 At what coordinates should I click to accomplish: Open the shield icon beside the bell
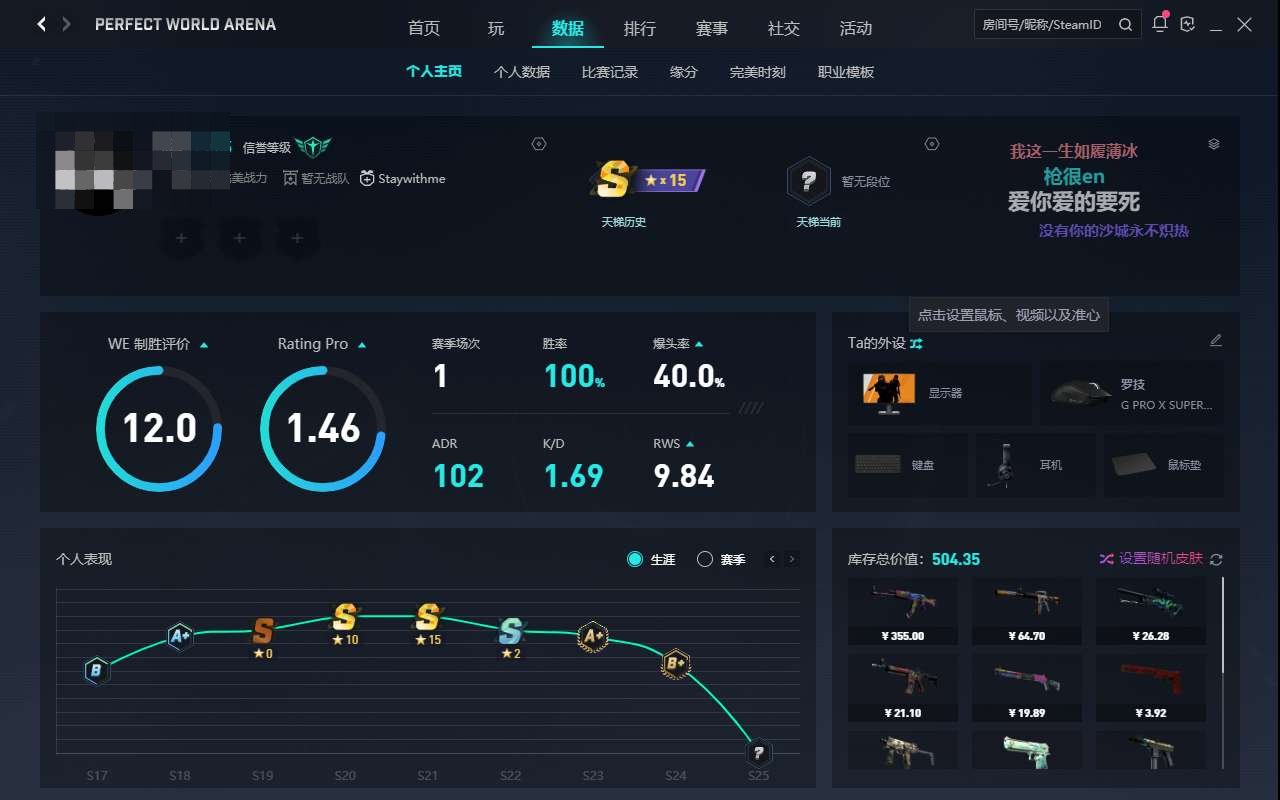1188,24
